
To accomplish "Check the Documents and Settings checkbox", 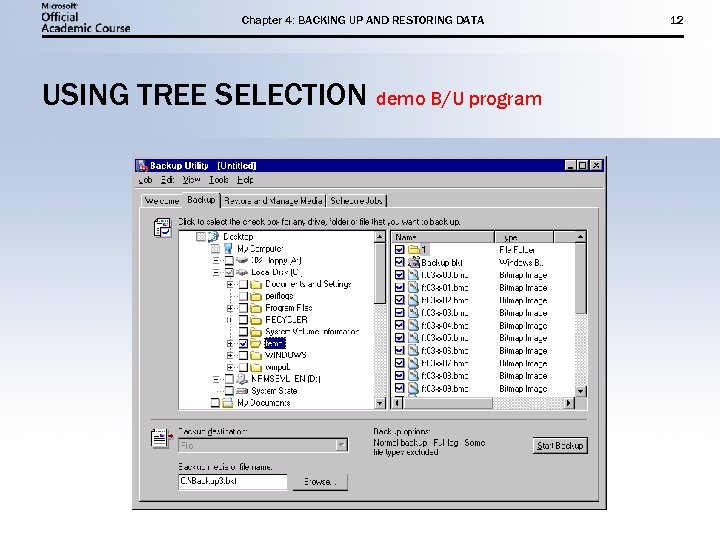I will click(243, 285).
